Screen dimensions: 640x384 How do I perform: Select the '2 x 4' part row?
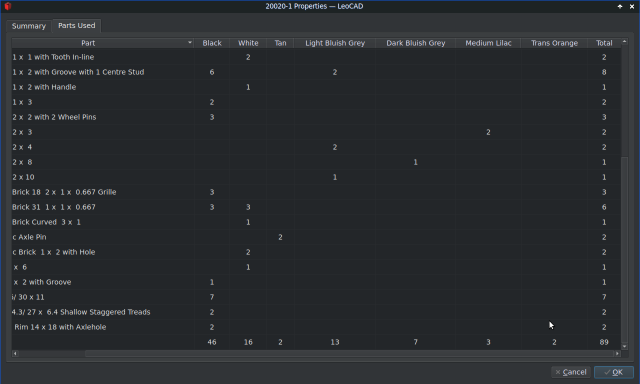(316, 147)
